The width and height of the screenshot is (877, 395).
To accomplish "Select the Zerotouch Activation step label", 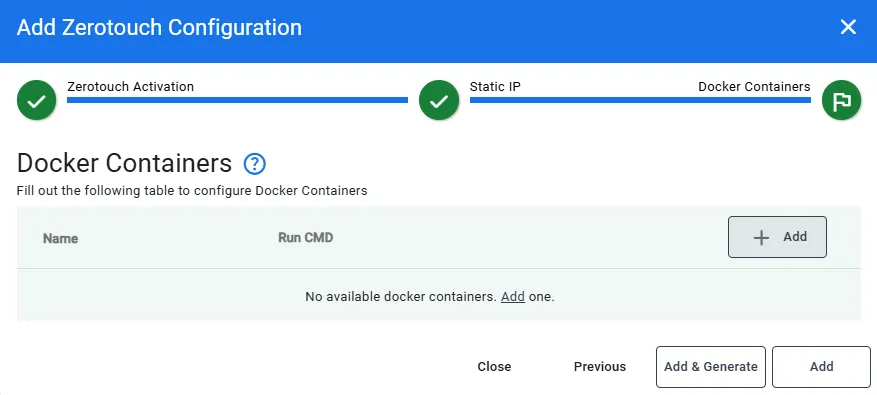I will tap(130, 87).
